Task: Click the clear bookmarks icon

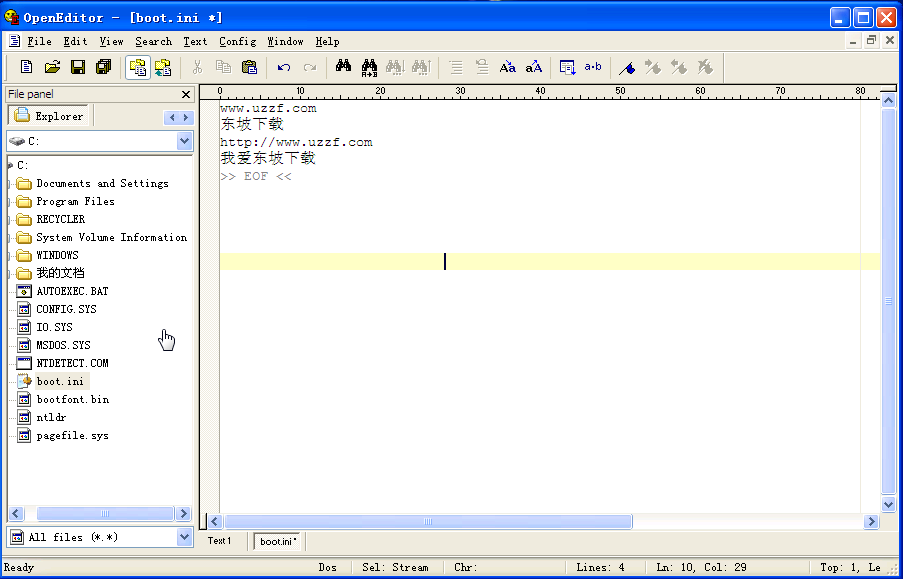Action: click(705, 67)
